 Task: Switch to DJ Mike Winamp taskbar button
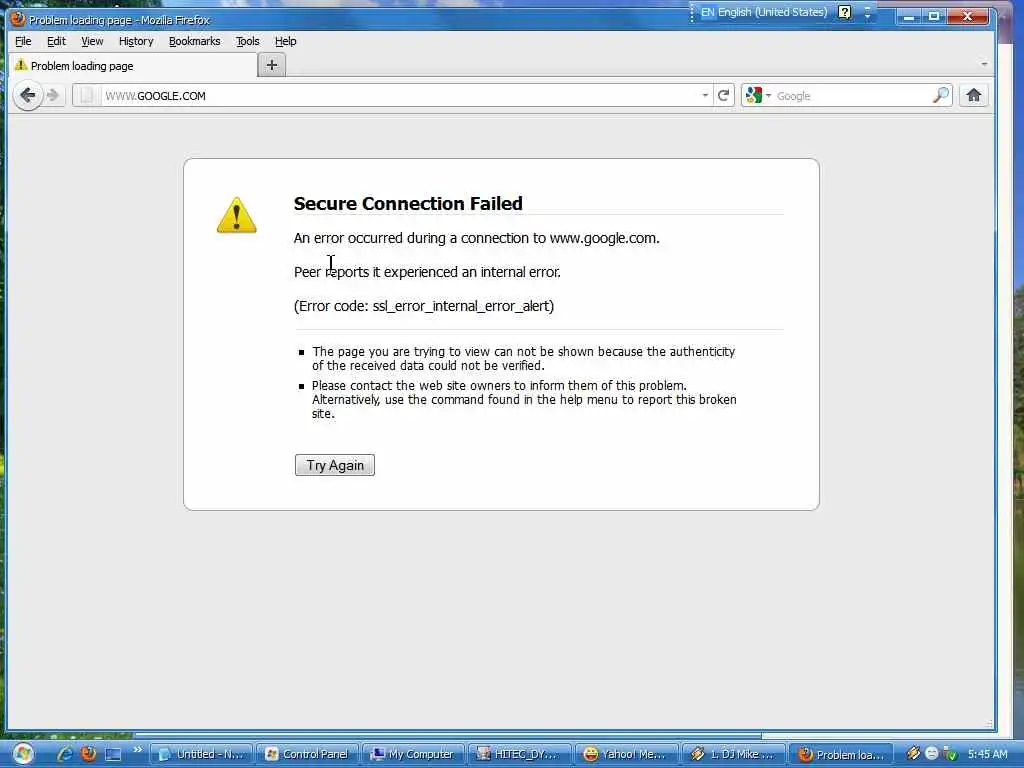[x=733, y=754]
